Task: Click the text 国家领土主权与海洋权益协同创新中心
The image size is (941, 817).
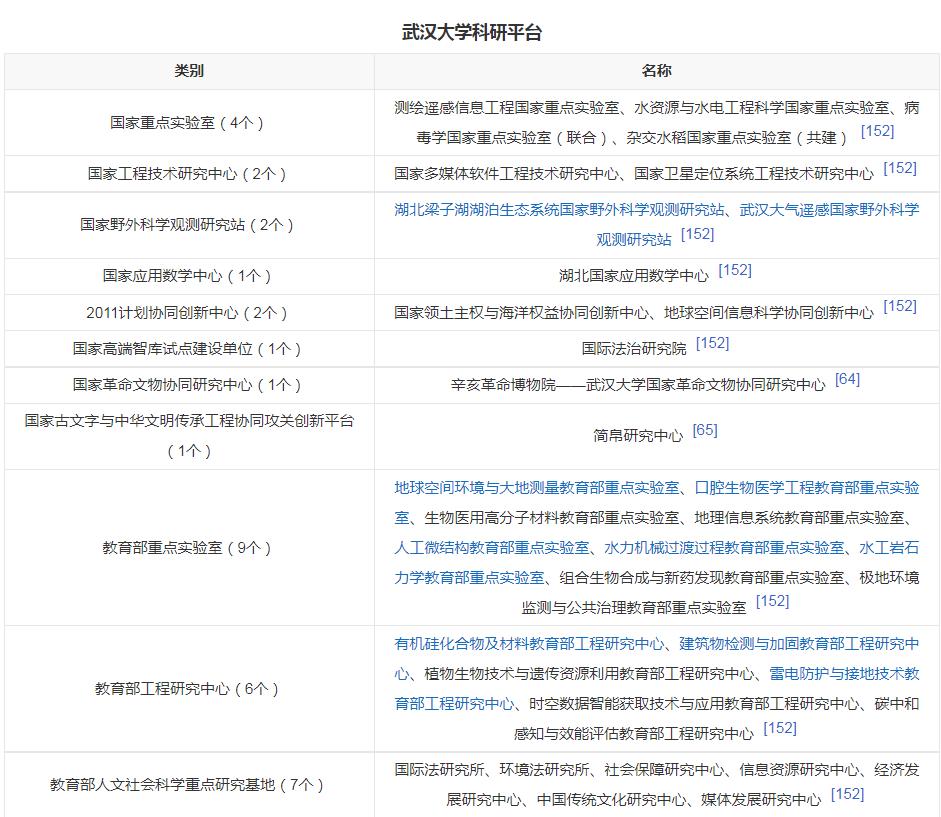Action: pyautogui.click(x=522, y=313)
